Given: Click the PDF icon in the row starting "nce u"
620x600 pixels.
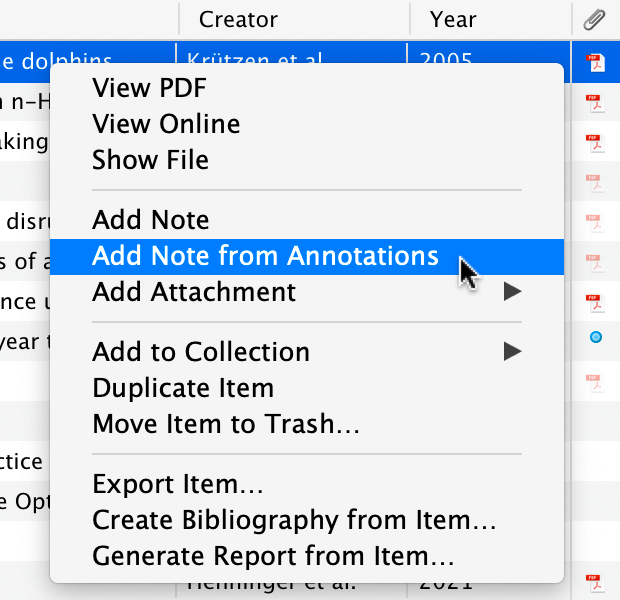Looking at the screenshot, I should 594,301.
